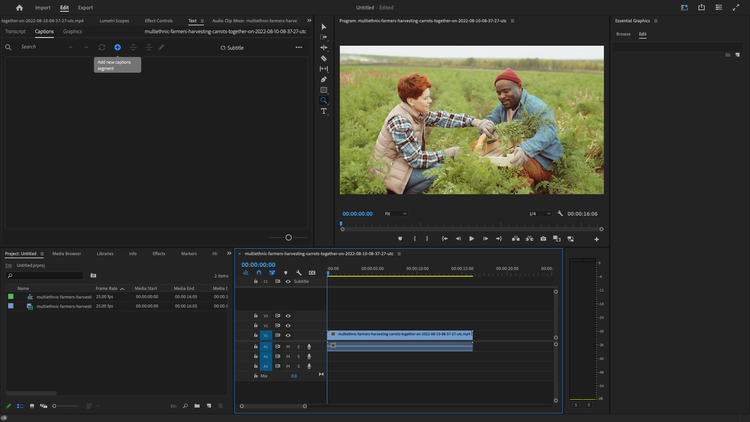Select the Type tool
Image resolution: width=750 pixels, height=422 pixels.
324,112
